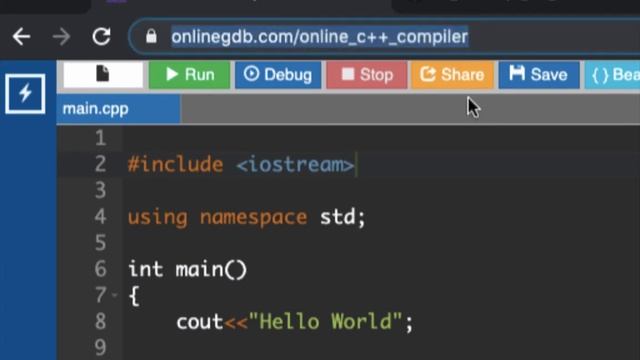The width and height of the screenshot is (640, 360).
Task: Click line number 3 in the gutter
Action: (x=100, y=191)
